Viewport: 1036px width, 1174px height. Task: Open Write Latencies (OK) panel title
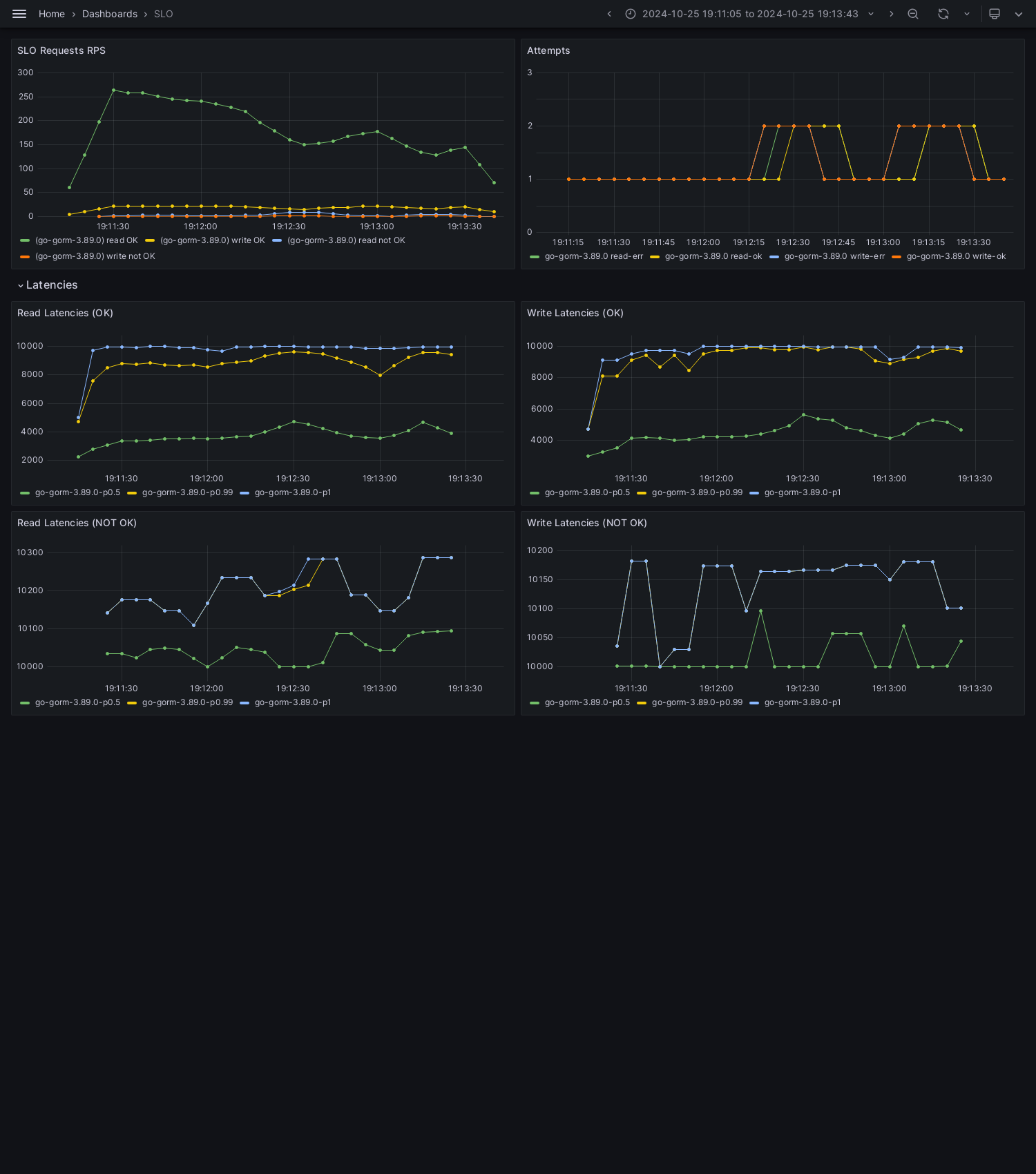[575, 313]
